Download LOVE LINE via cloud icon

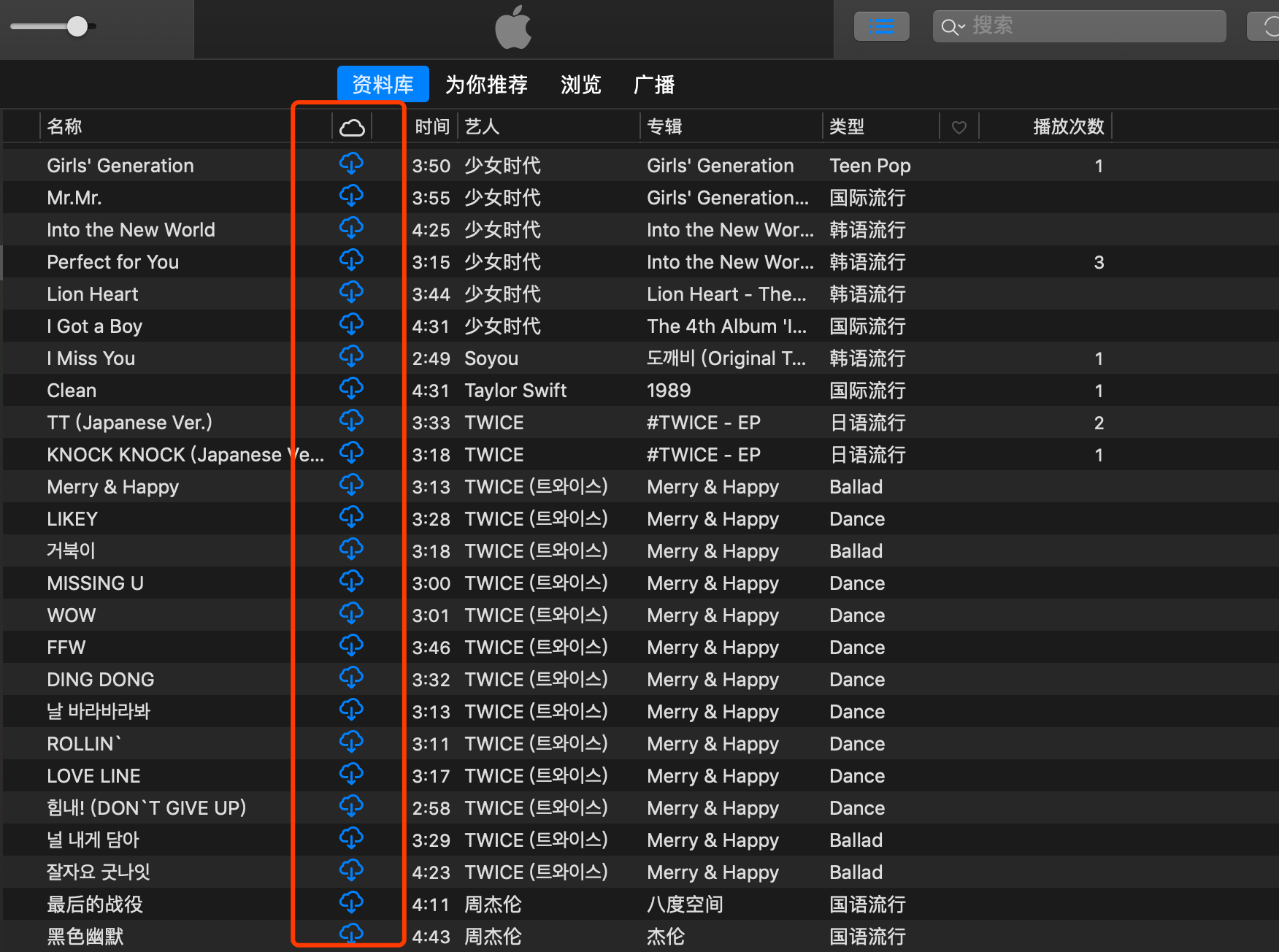tap(351, 775)
